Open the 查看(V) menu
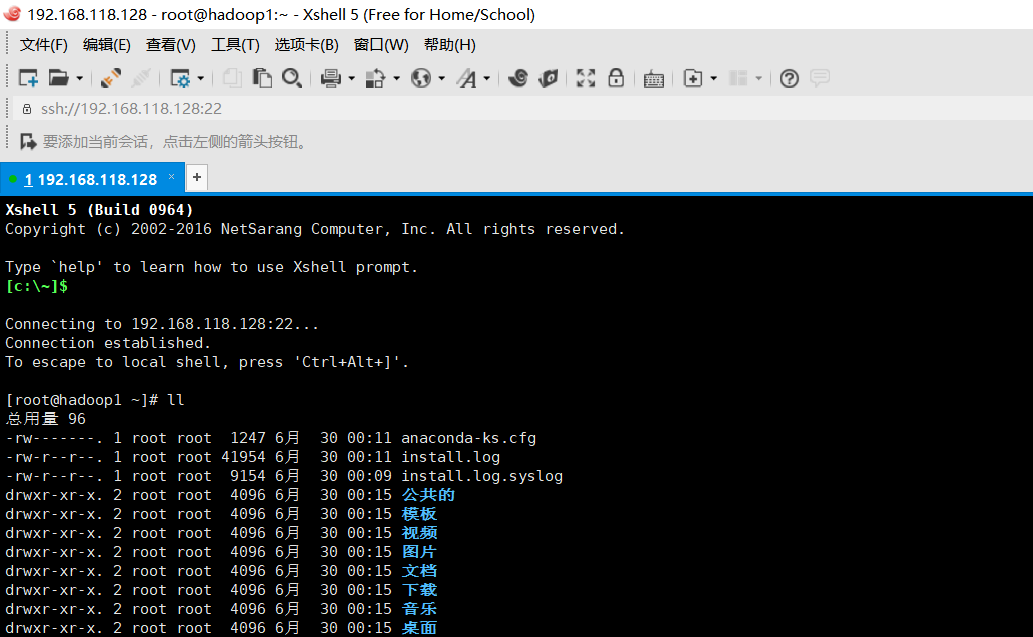This screenshot has height=637, width=1033. click(x=171, y=45)
